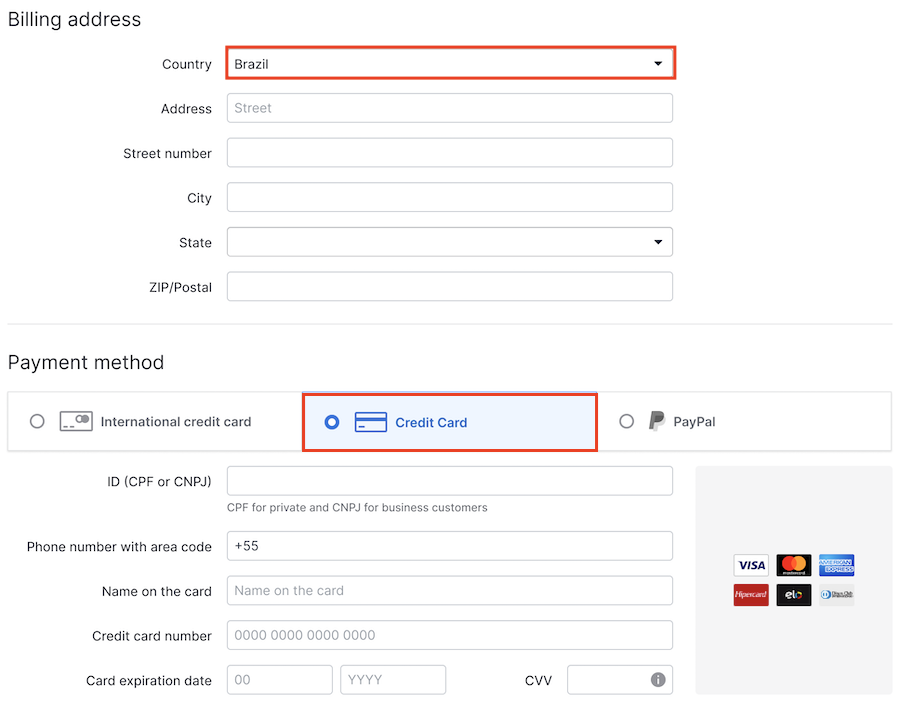Click the CVV info icon
Viewport: 900px width, 702px height.
pos(658,680)
